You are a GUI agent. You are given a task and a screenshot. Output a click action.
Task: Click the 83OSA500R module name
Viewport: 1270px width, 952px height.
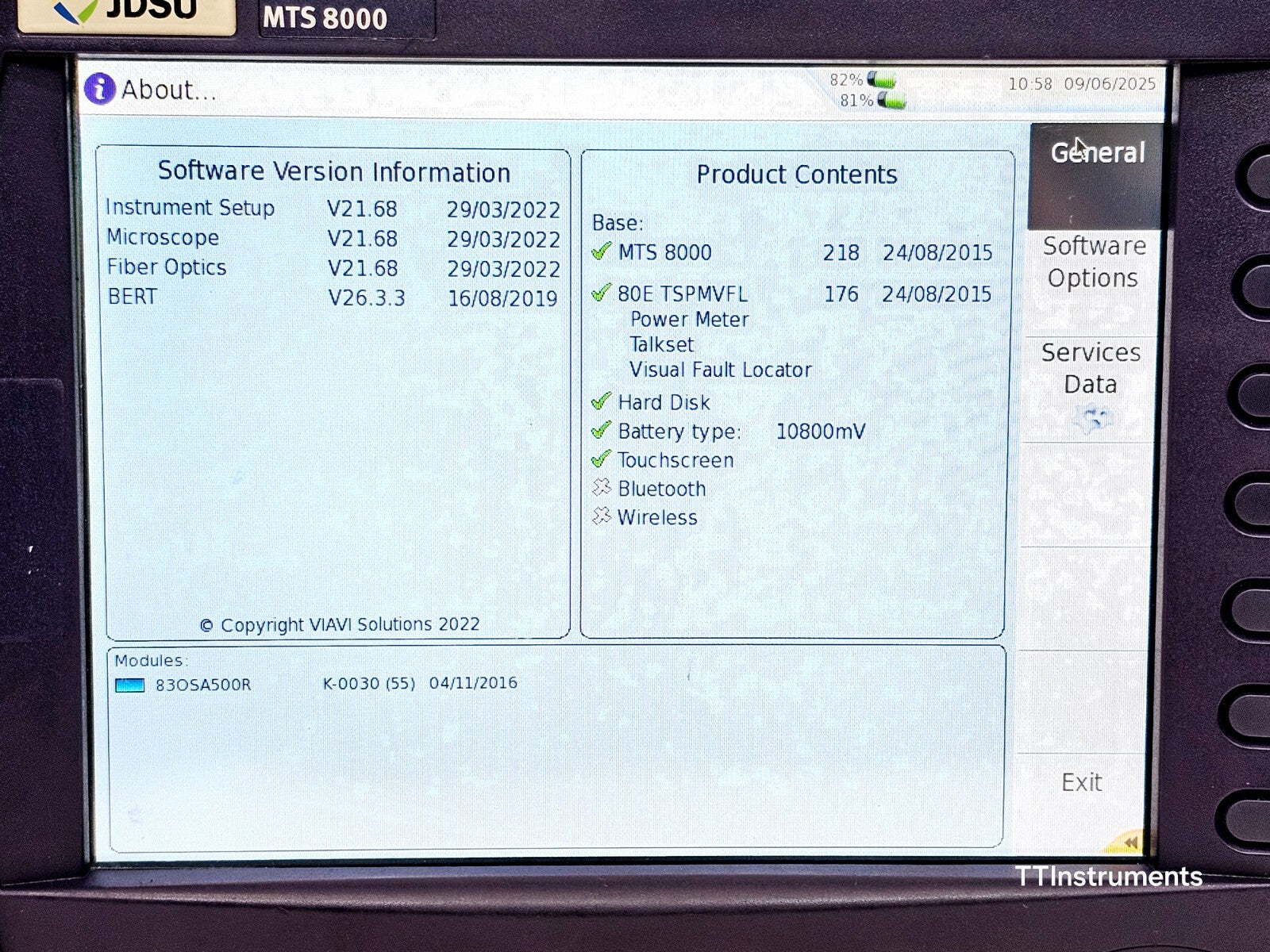point(203,685)
